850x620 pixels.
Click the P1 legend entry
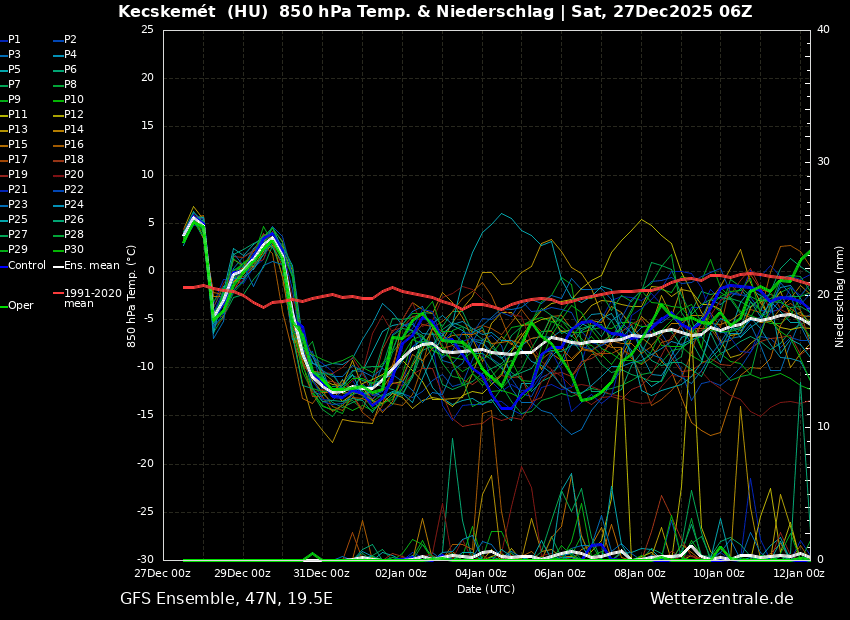[x=14, y=40]
